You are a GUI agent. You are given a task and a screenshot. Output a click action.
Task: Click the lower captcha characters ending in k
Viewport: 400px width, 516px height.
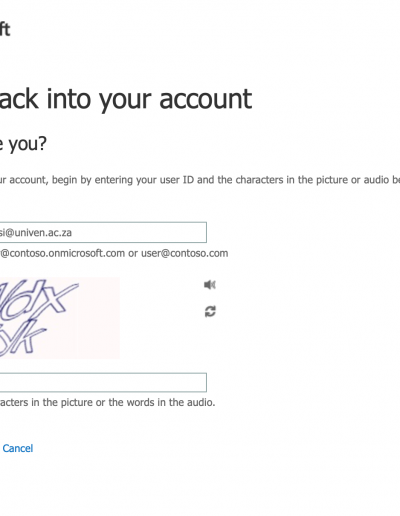click(x=23, y=338)
